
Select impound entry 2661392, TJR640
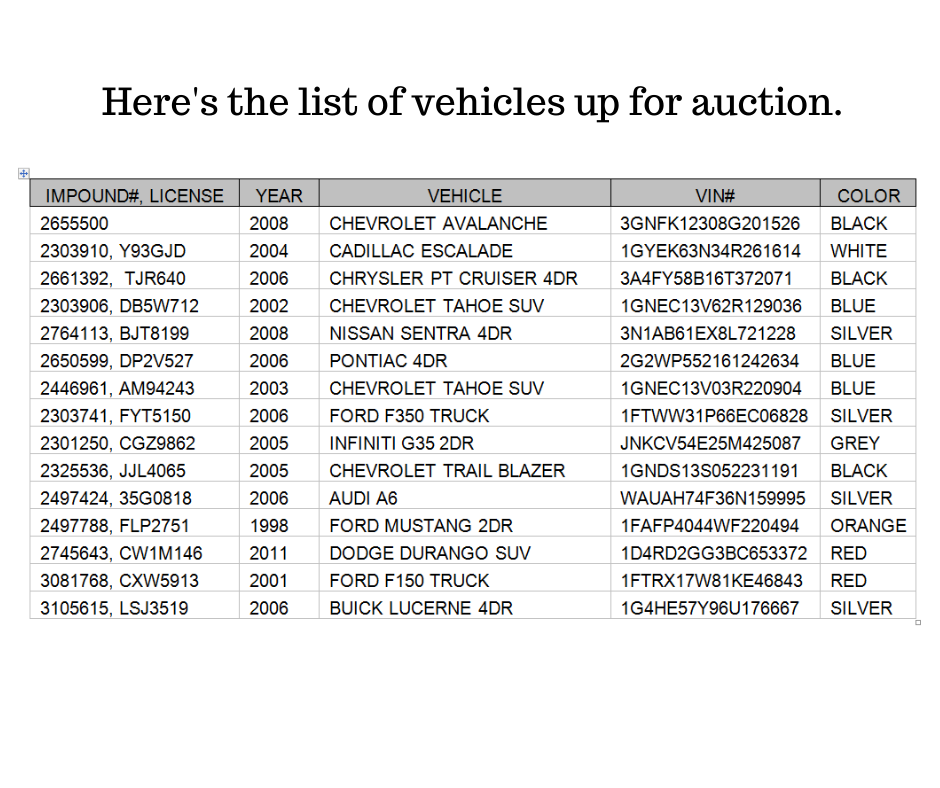[x=135, y=278]
